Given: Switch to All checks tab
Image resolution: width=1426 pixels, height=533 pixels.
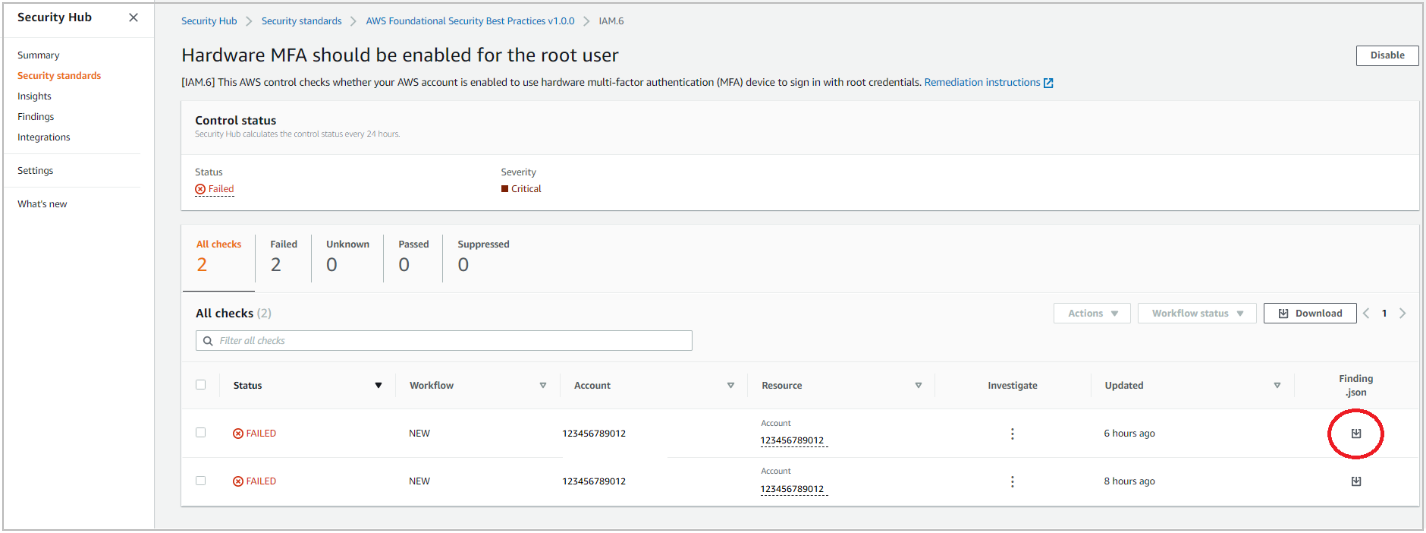Looking at the screenshot, I should [218, 256].
